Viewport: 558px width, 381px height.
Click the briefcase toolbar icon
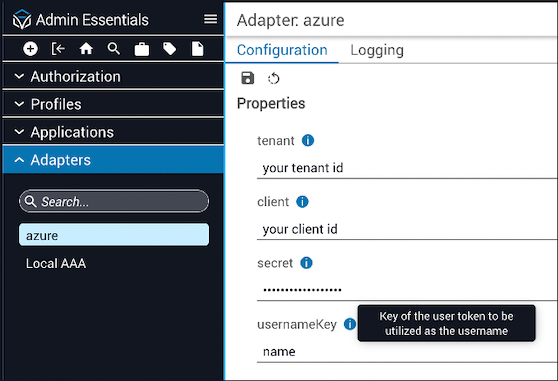click(142, 49)
